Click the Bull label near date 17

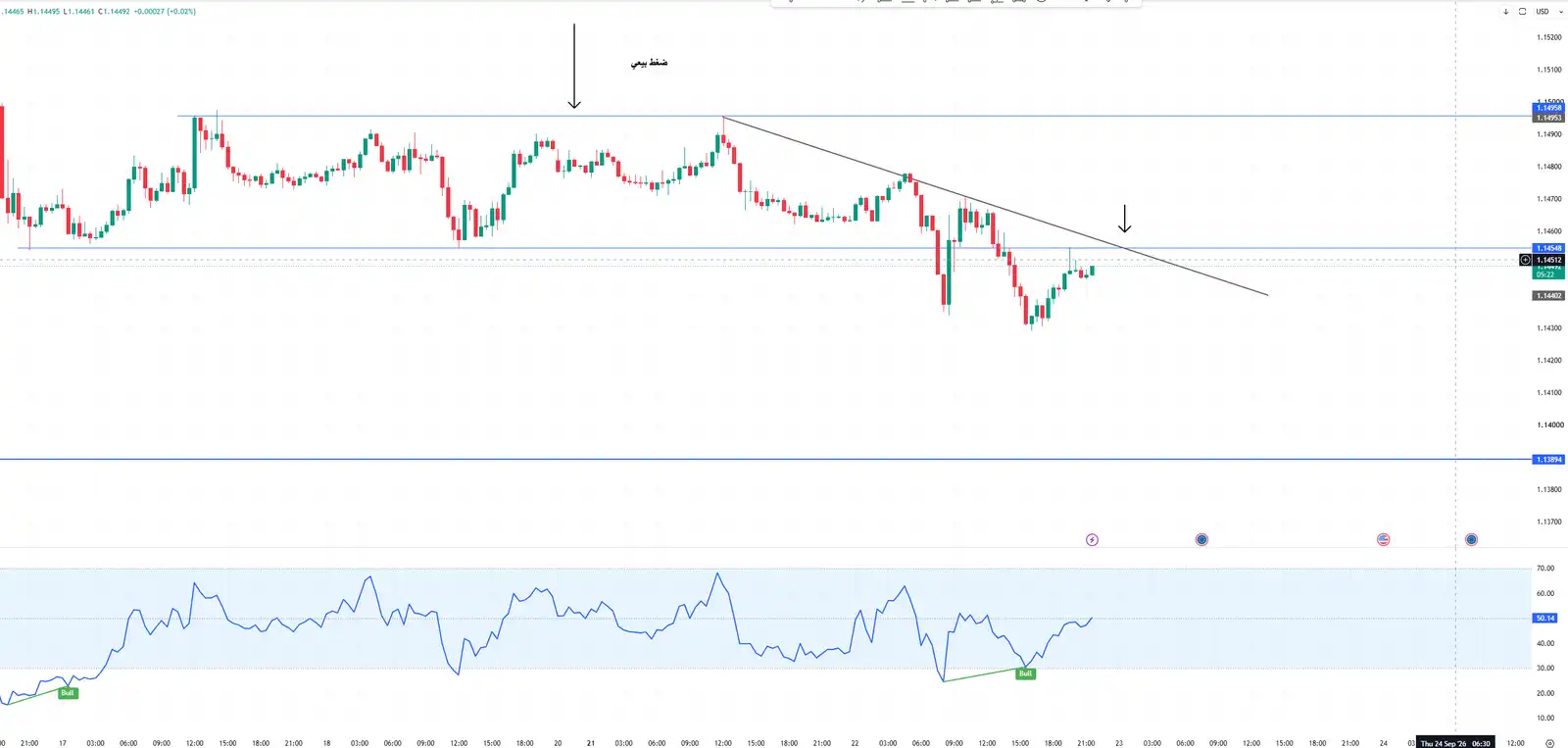point(68,693)
